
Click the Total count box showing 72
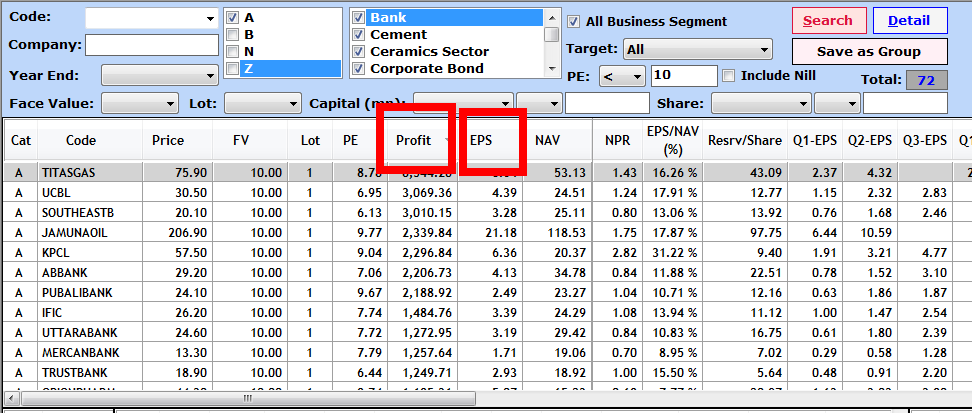927,80
